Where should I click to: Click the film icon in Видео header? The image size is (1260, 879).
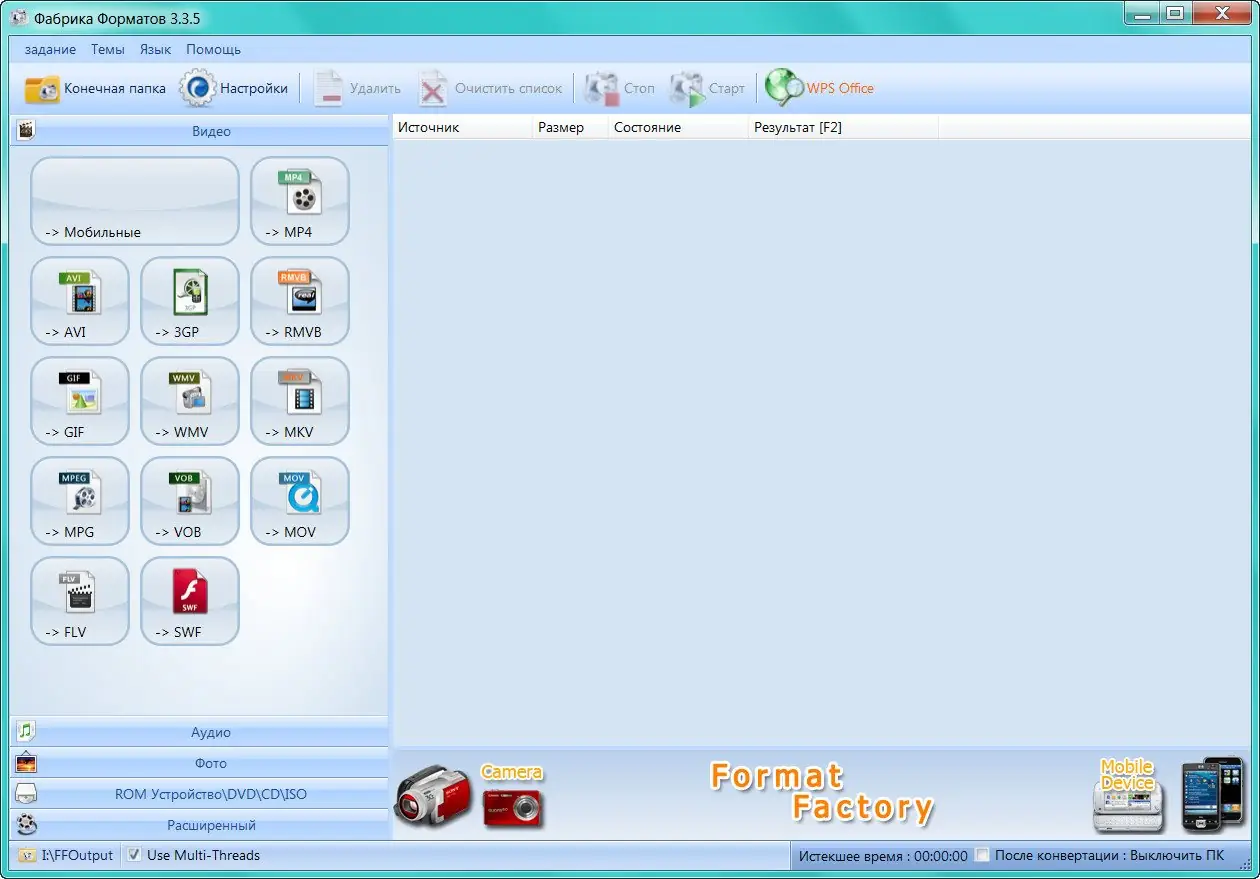[x=26, y=131]
